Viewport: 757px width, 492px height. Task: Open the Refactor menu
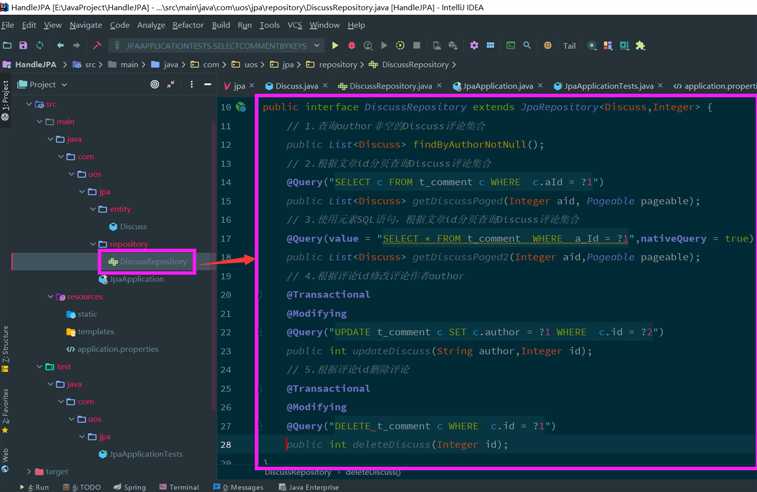(188, 25)
